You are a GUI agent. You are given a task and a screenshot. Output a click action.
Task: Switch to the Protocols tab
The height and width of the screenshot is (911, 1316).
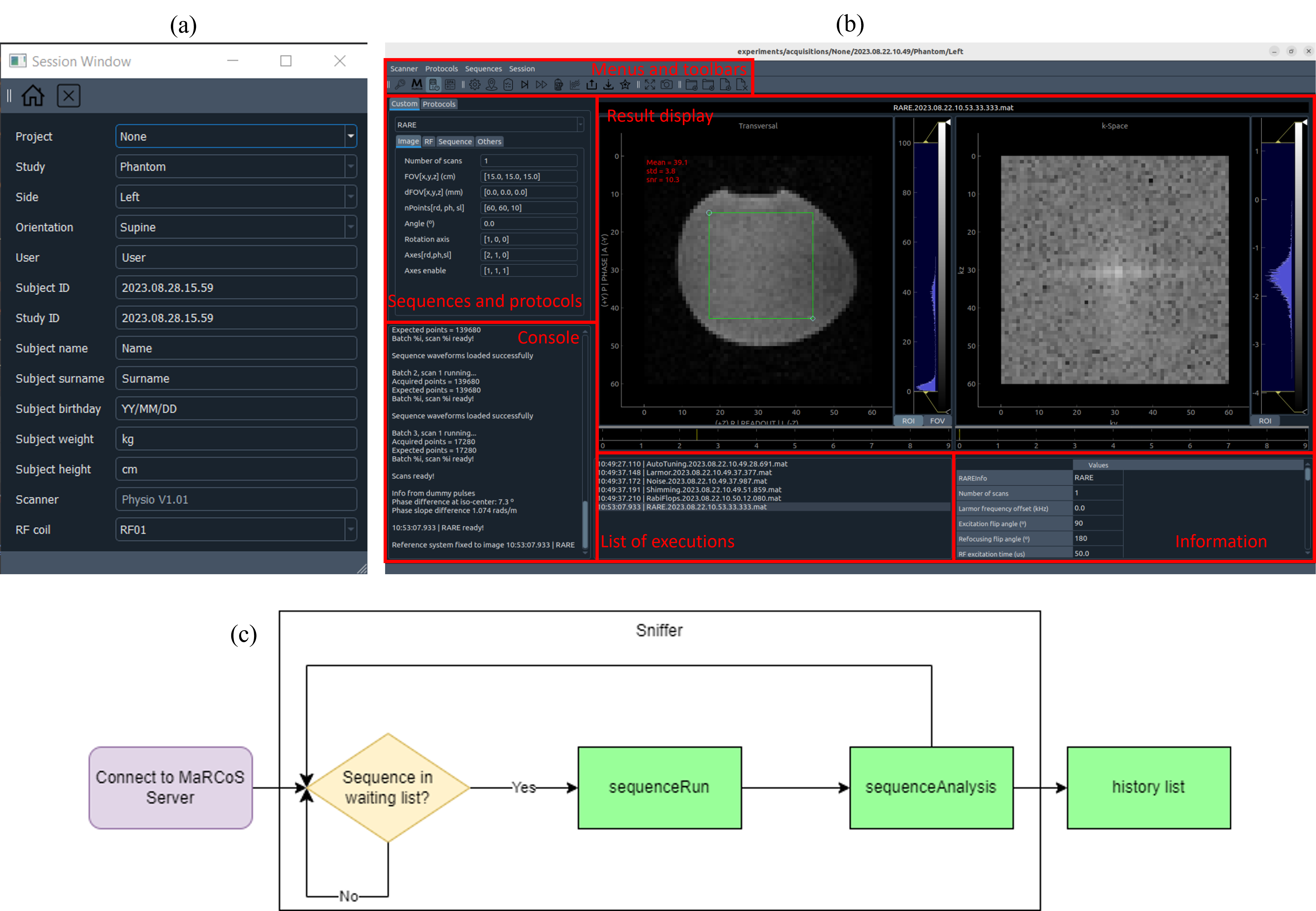[x=439, y=104]
